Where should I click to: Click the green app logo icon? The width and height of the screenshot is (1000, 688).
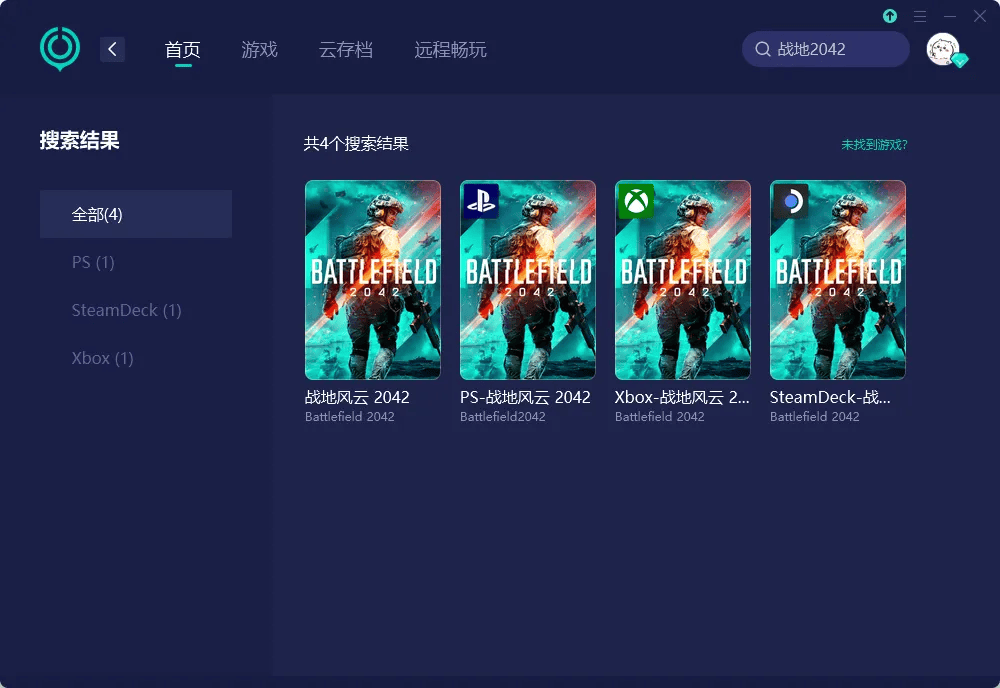click(60, 48)
